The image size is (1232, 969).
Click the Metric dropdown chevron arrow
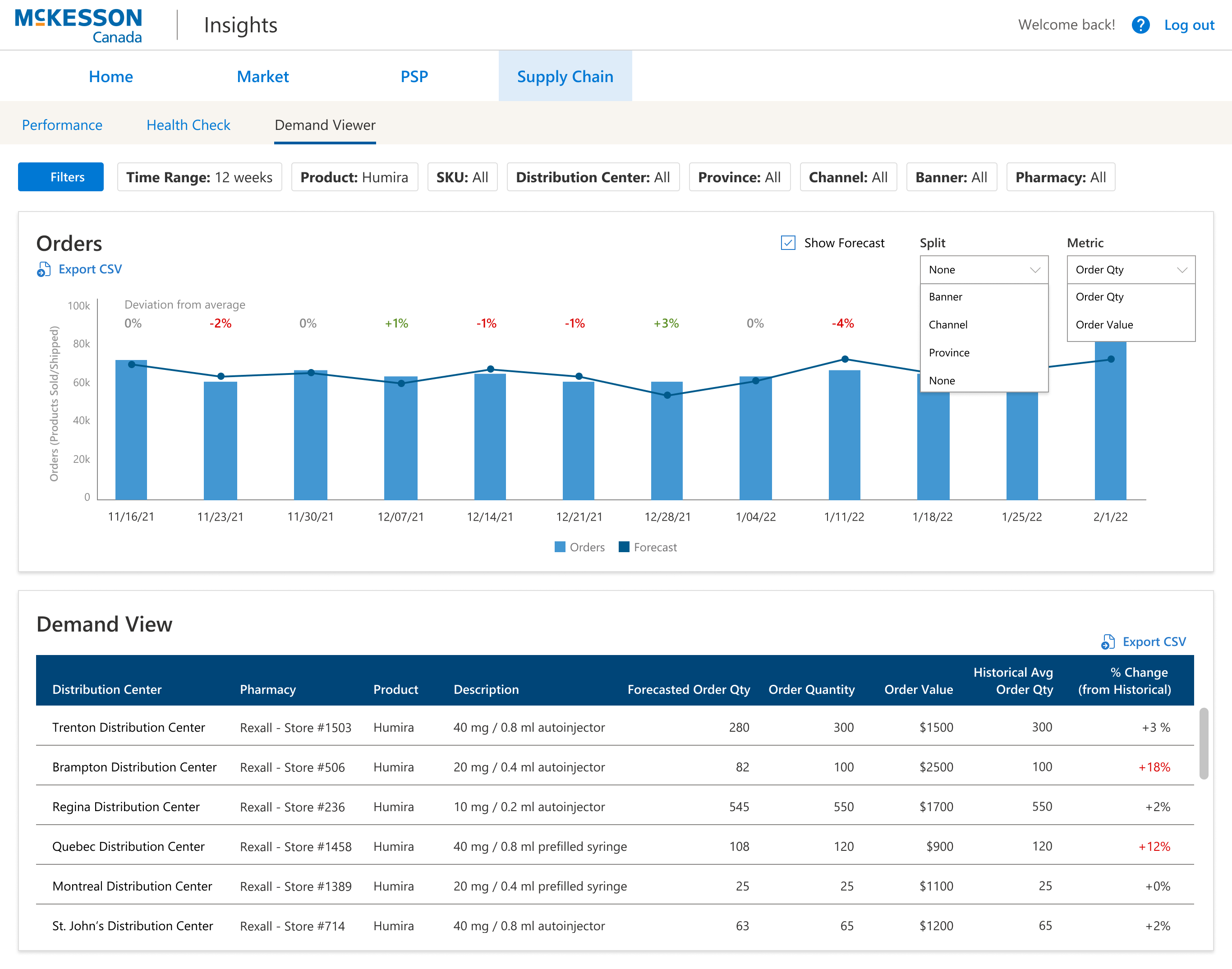click(1182, 270)
